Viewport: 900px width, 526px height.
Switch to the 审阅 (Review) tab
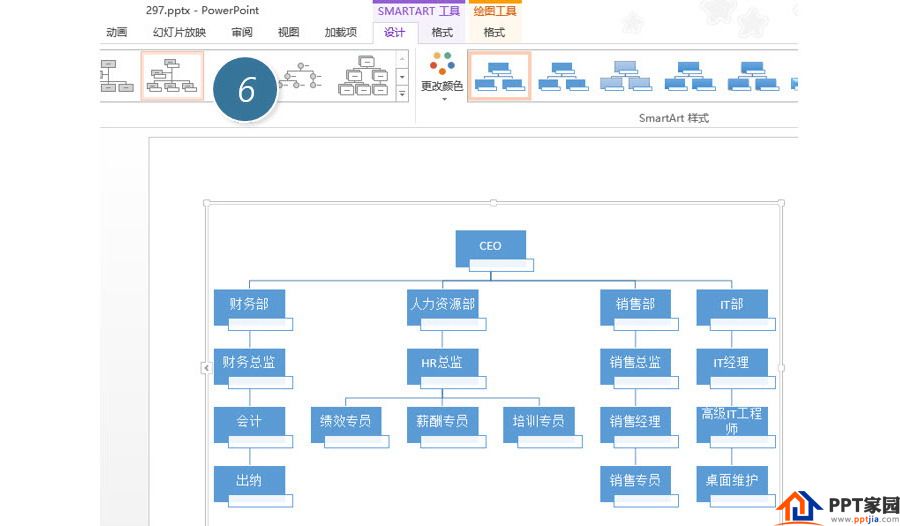(242, 32)
